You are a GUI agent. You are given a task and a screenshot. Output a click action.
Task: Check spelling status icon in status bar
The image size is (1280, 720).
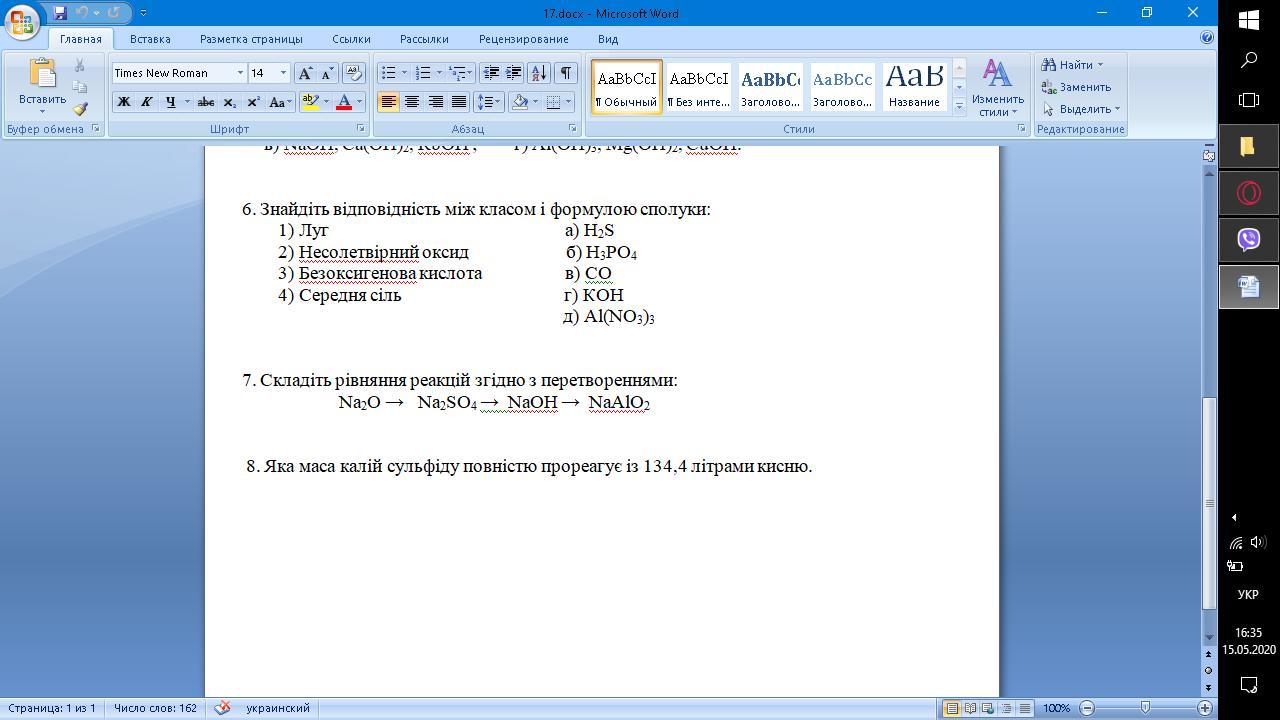(223, 708)
